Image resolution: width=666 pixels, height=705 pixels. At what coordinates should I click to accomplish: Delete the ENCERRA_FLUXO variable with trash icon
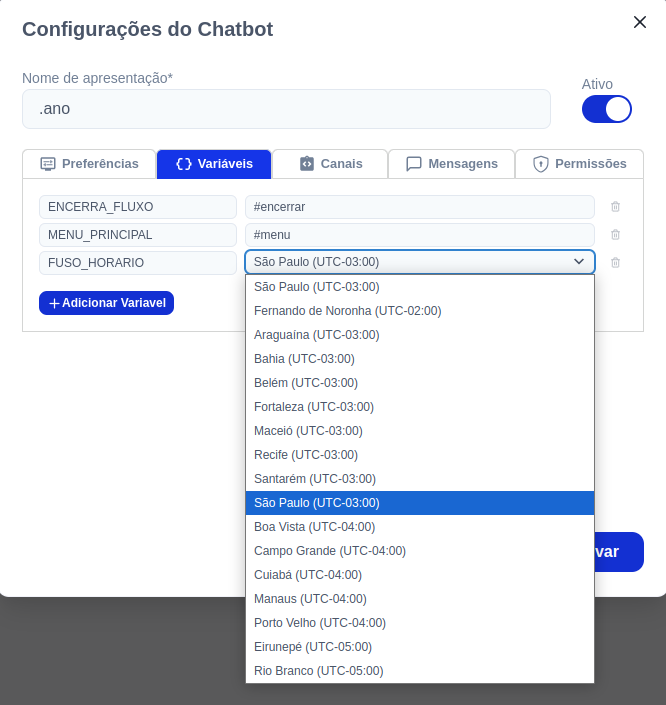pos(615,207)
